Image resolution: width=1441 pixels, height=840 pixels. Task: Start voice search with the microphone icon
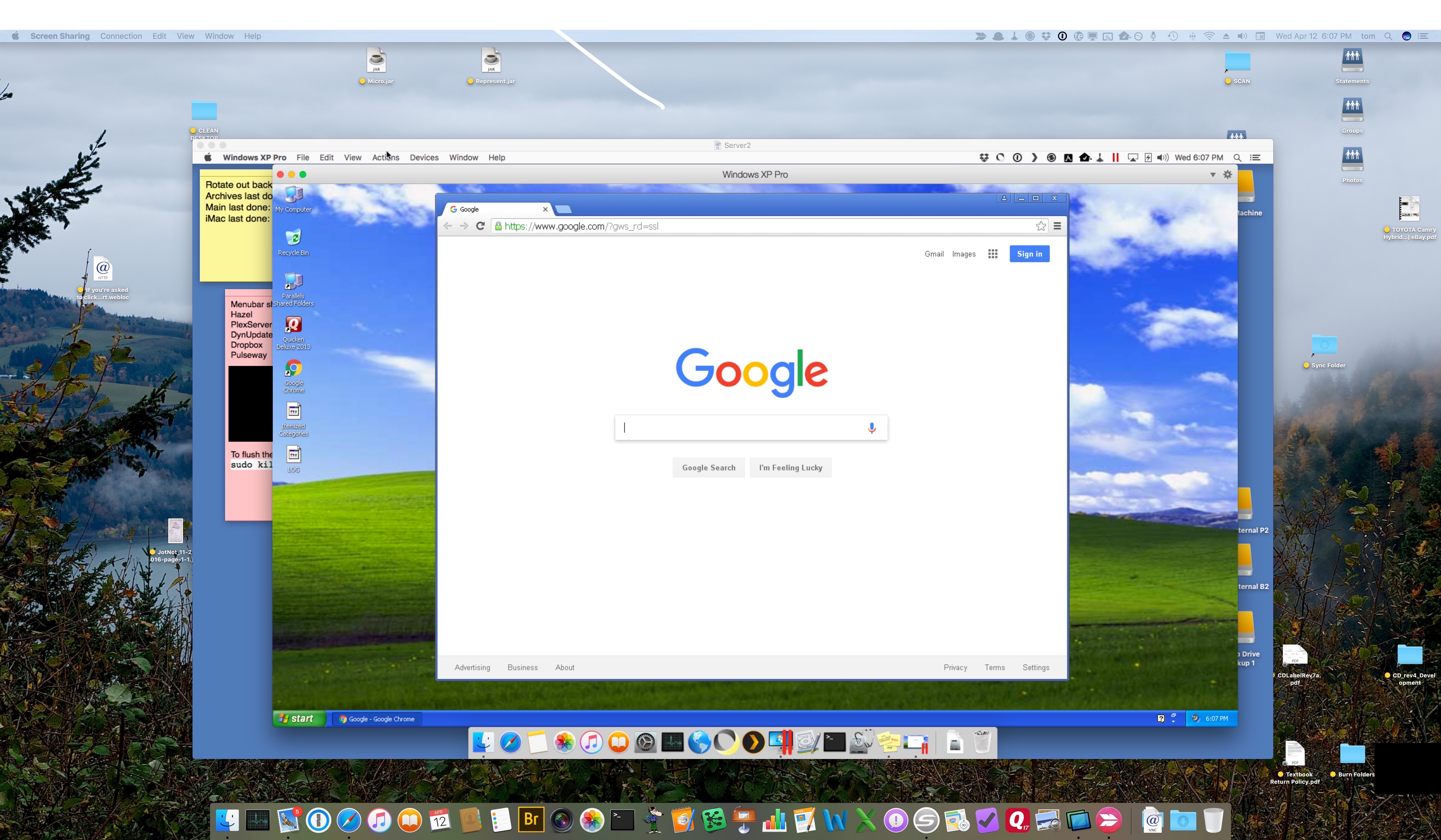871,427
